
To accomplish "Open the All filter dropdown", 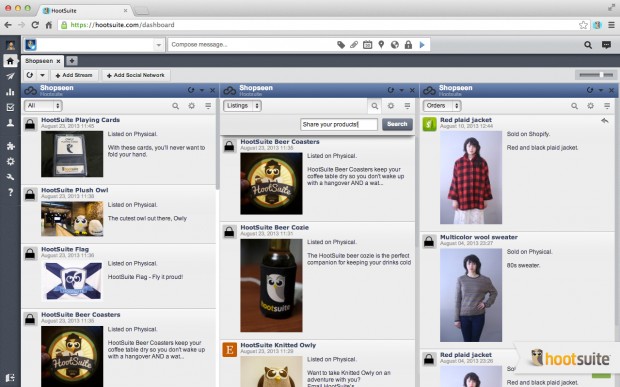I will coord(43,106).
